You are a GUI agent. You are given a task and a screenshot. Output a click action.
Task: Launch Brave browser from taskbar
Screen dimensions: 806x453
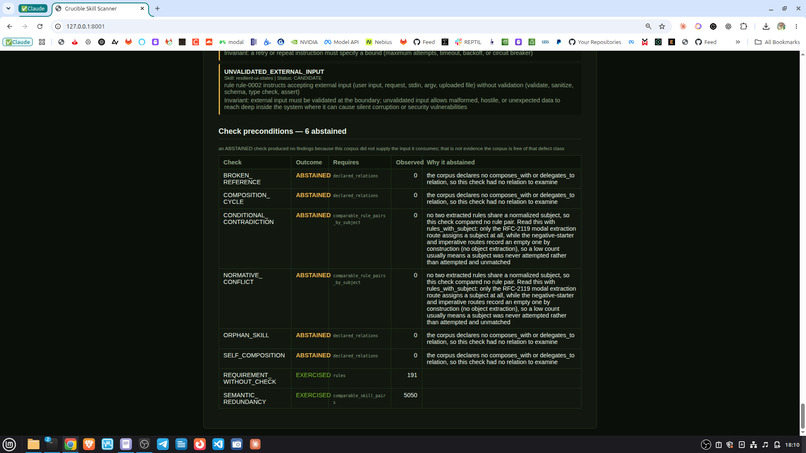pyautogui.click(x=89, y=444)
